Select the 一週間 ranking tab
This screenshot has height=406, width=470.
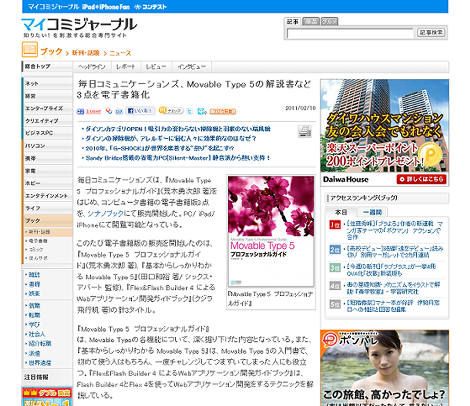click(372, 212)
